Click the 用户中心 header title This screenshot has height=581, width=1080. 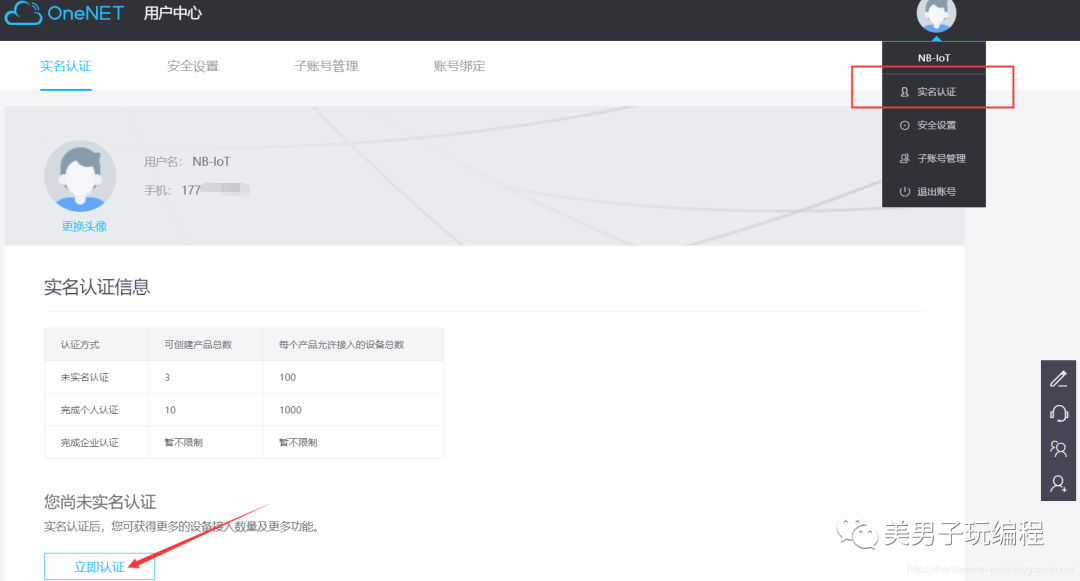point(172,13)
